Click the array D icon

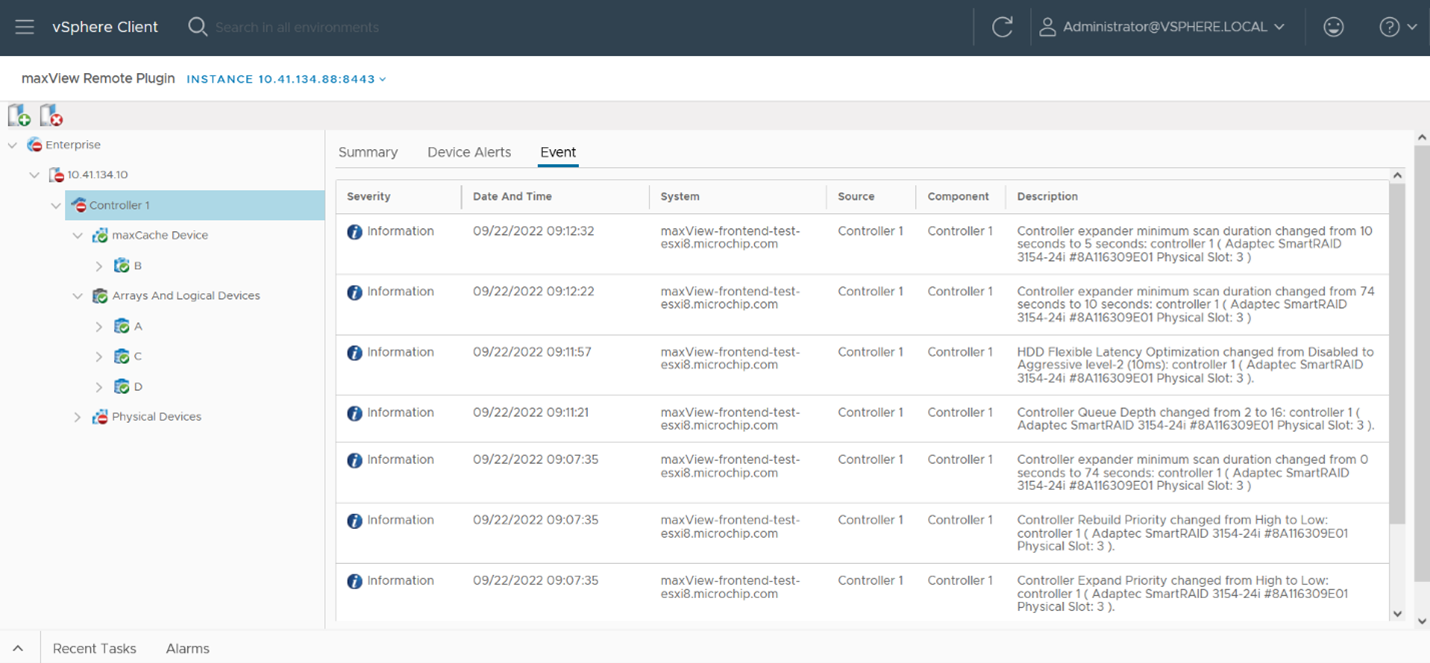coord(122,386)
